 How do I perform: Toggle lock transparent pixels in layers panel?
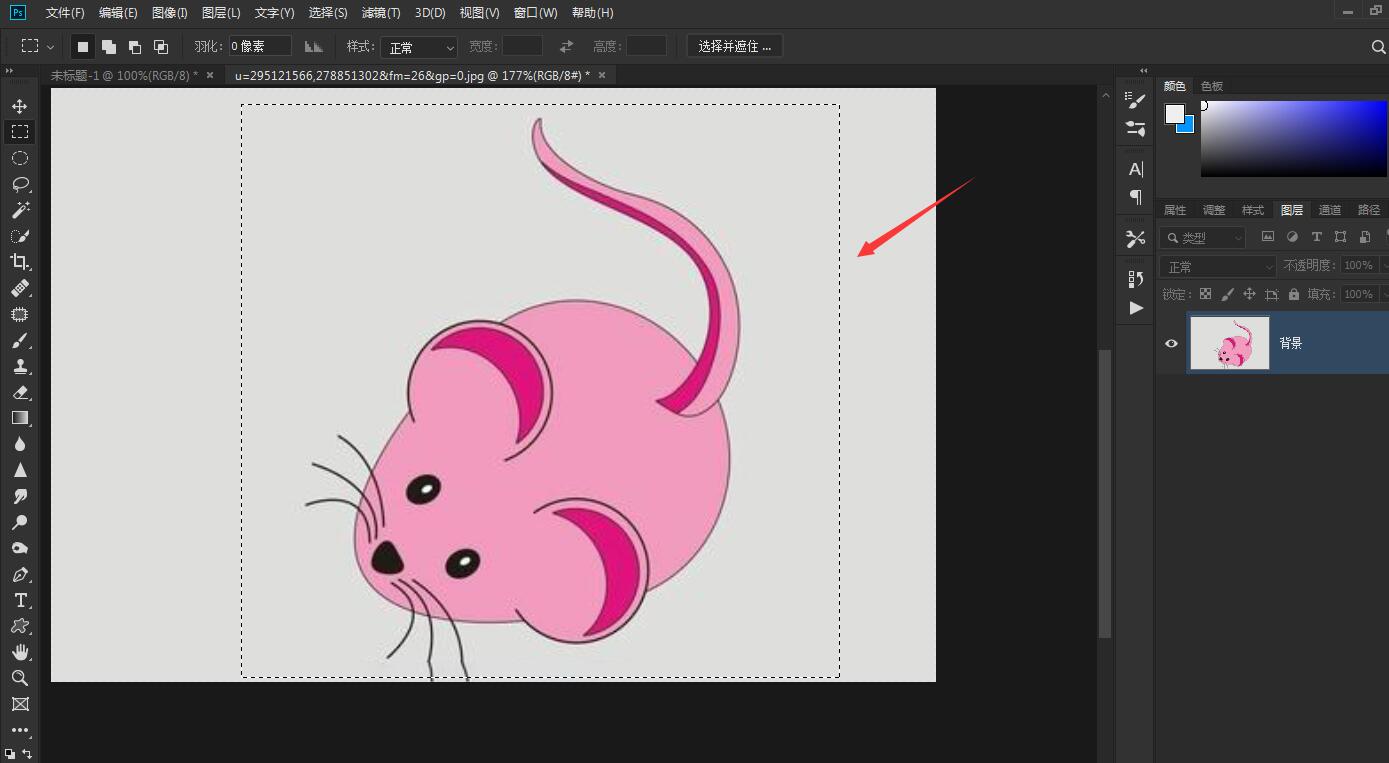click(x=1205, y=294)
